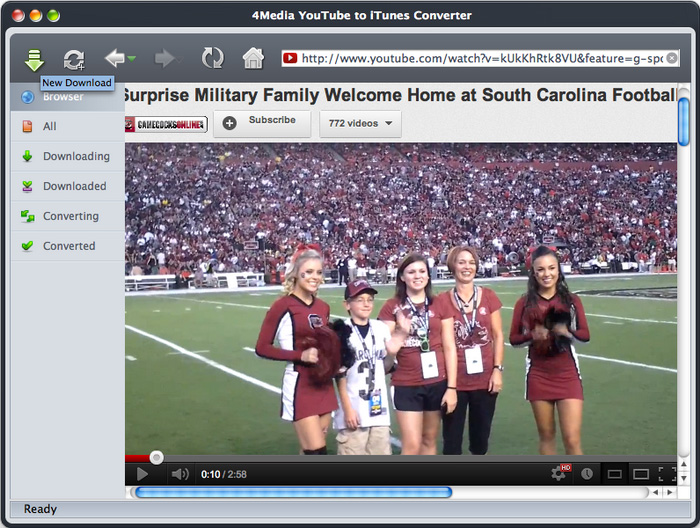The image size is (700, 528).
Task: Subscribe to the channel
Action: (x=261, y=123)
